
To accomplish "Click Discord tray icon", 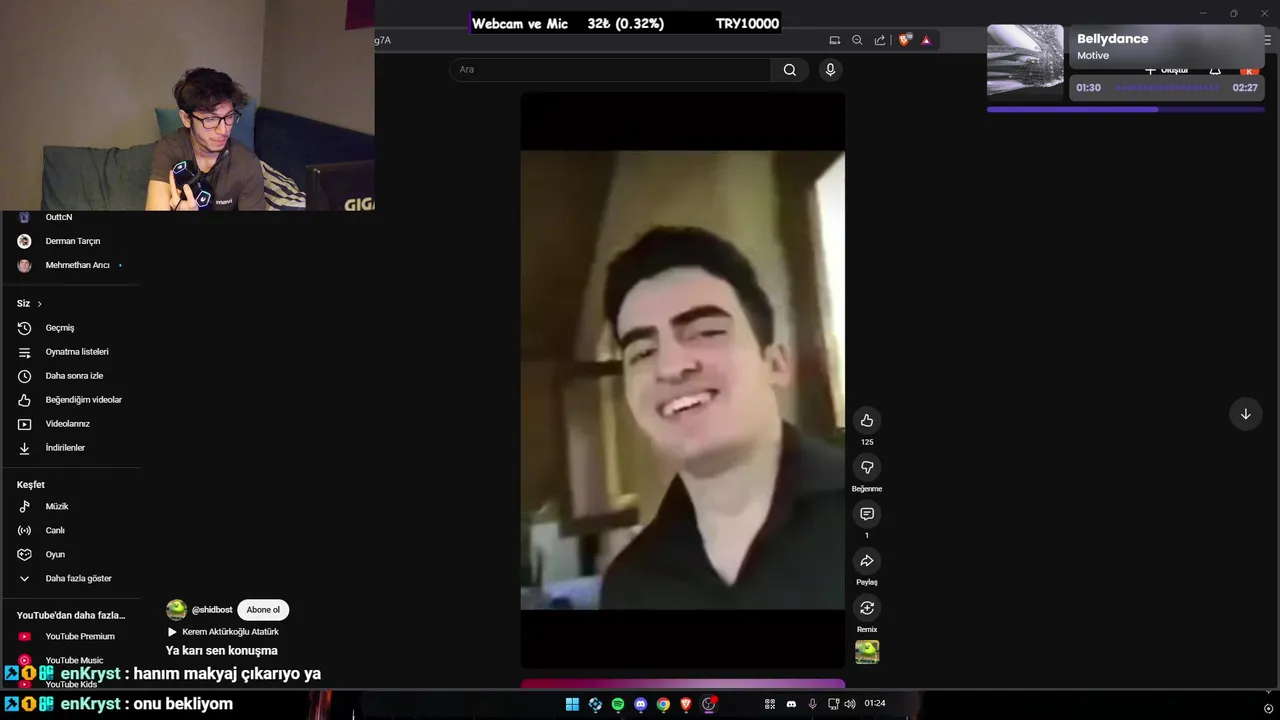I will (791, 704).
